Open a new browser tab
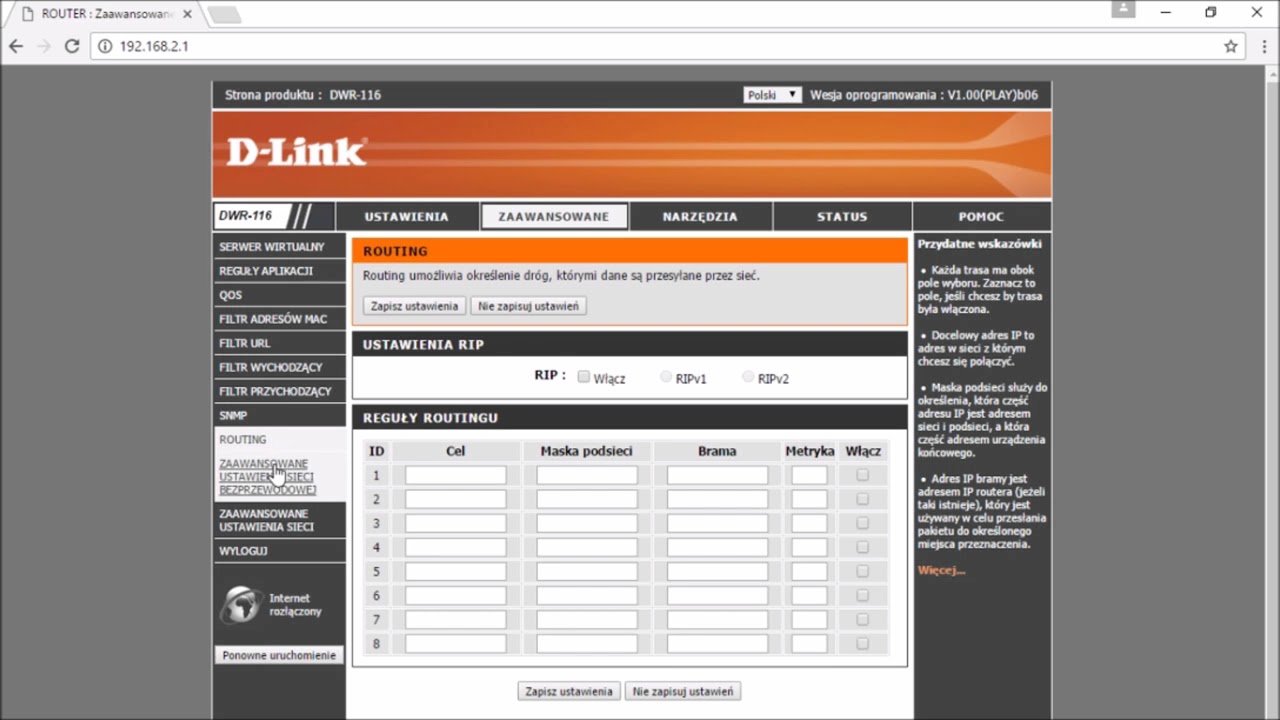Image resolution: width=1280 pixels, height=720 pixels. pyautogui.click(x=224, y=14)
